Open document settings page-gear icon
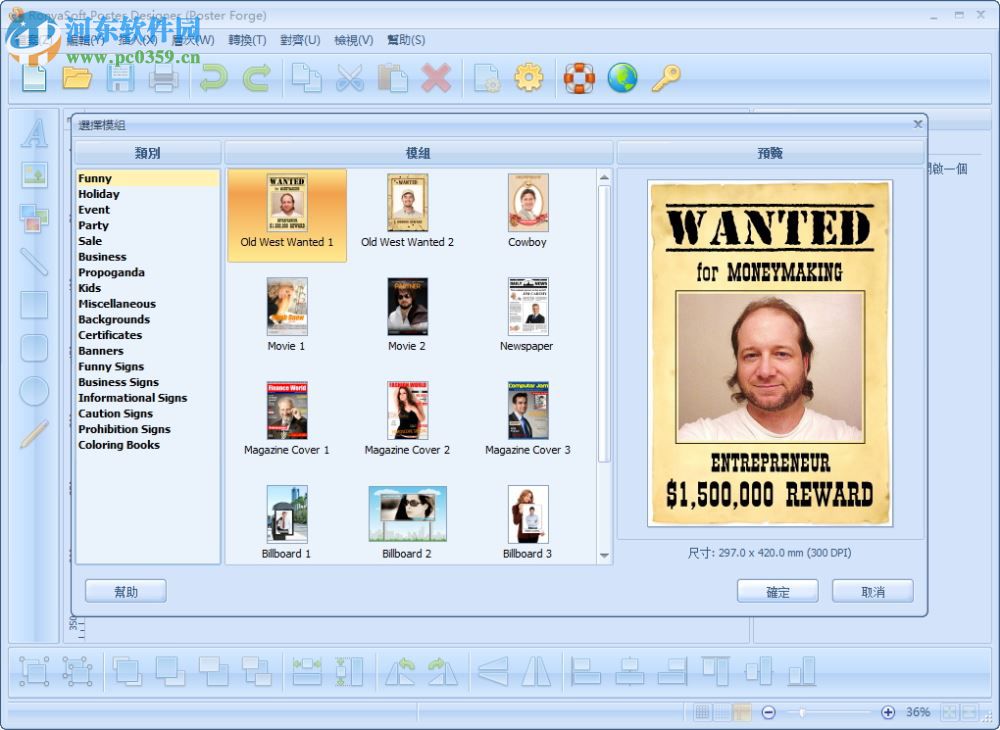Screen dimensions: 1000x730 point(487,78)
